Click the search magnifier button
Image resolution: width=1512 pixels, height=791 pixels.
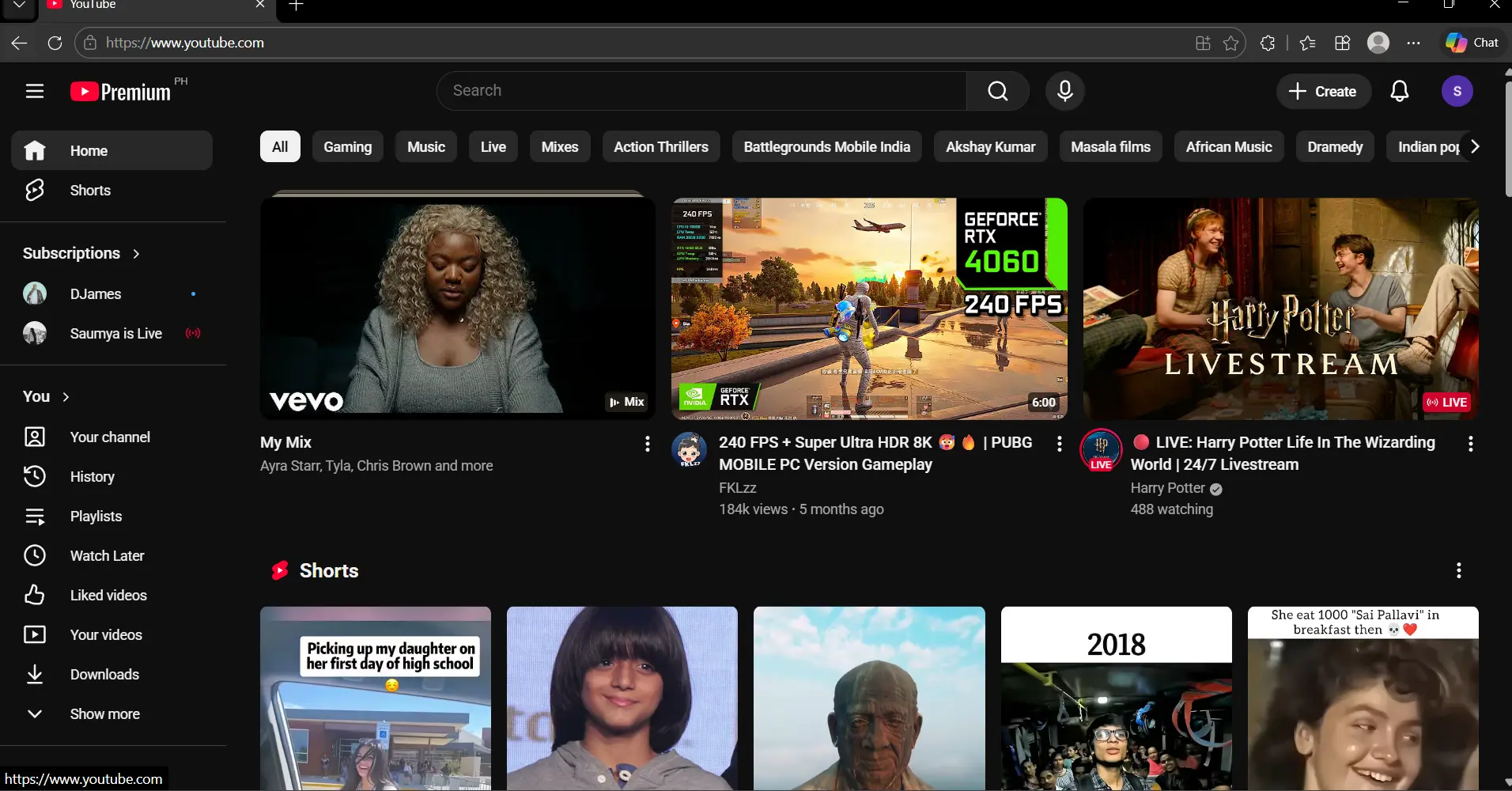[997, 91]
